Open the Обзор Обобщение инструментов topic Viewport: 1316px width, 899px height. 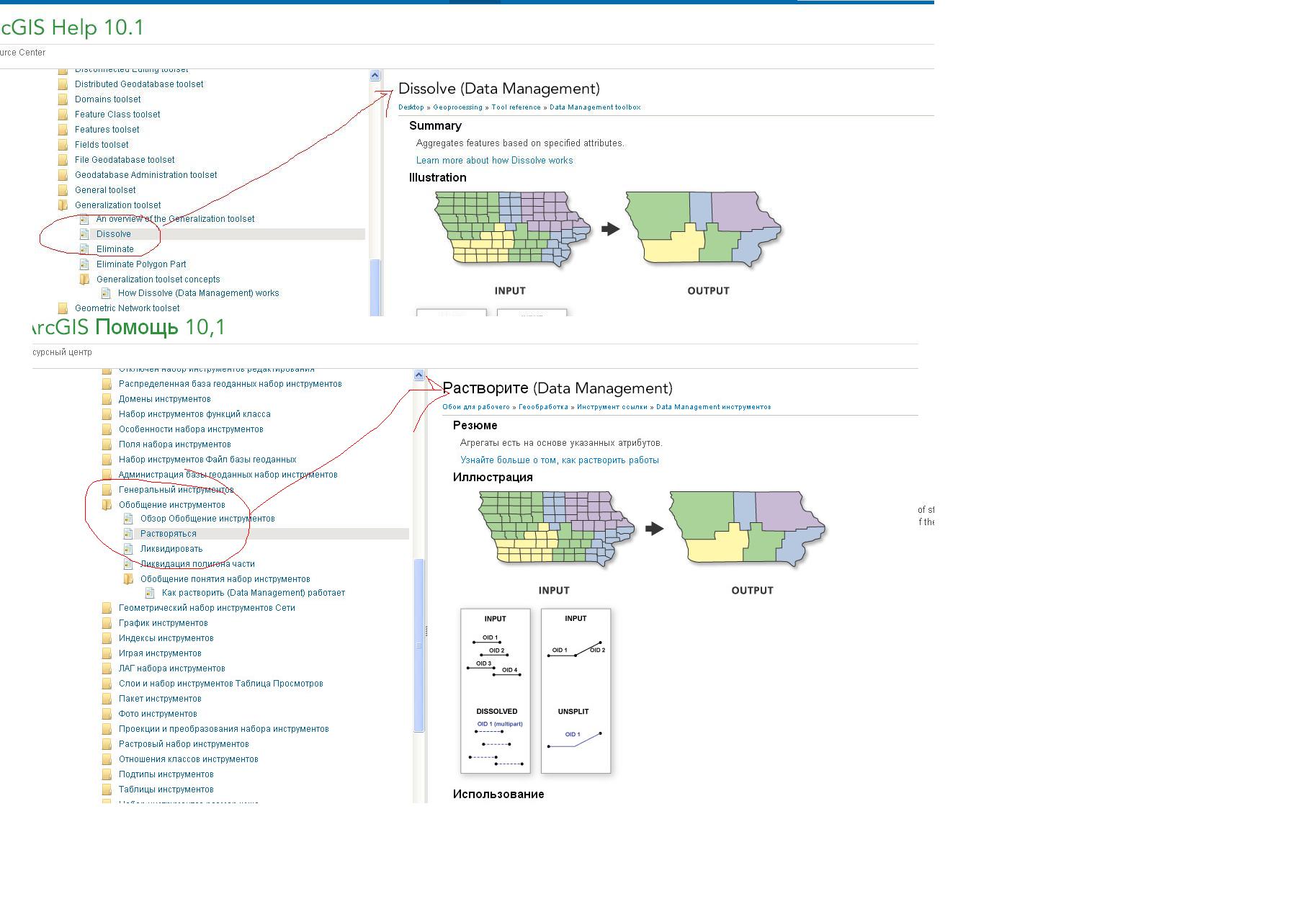coord(207,519)
